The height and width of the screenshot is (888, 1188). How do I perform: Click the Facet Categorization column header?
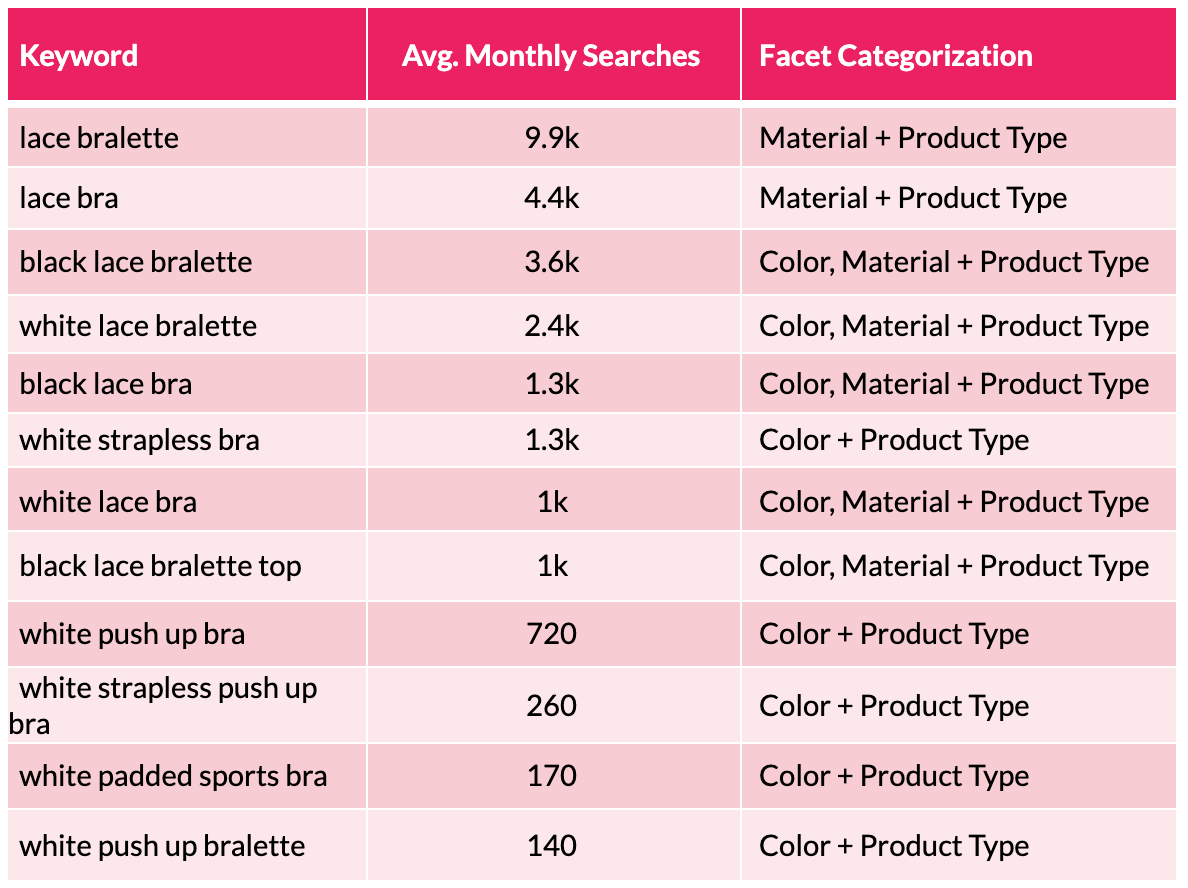click(x=896, y=55)
